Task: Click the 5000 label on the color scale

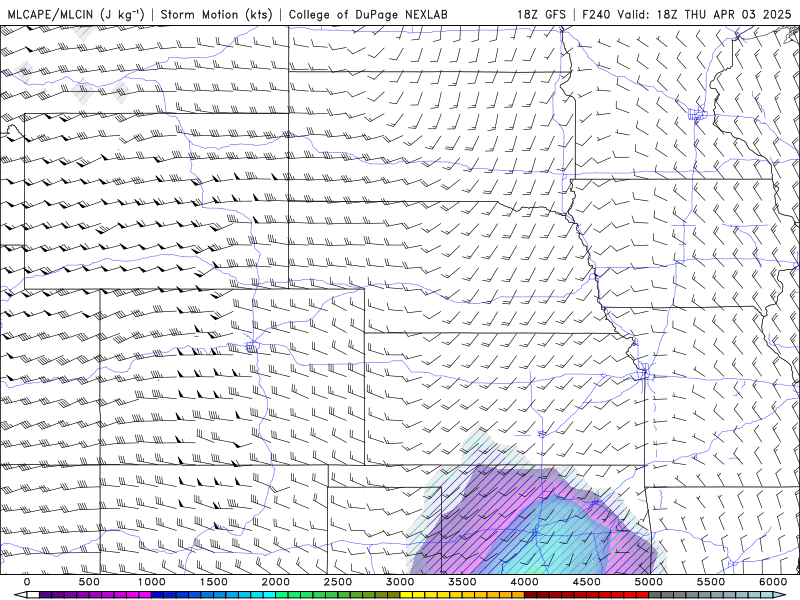Action: 649,582
